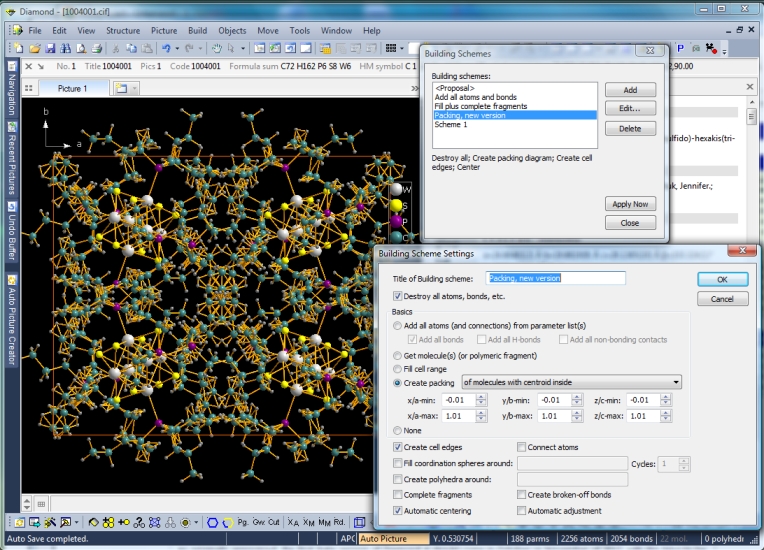
Task: Click the Open file folder icon
Action: tap(35, 48)
